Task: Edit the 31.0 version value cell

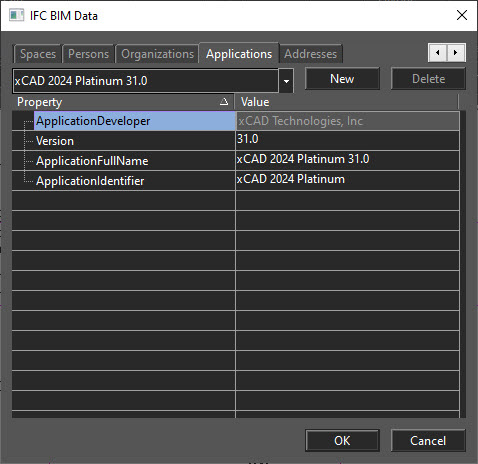Action: coord(348,141)
